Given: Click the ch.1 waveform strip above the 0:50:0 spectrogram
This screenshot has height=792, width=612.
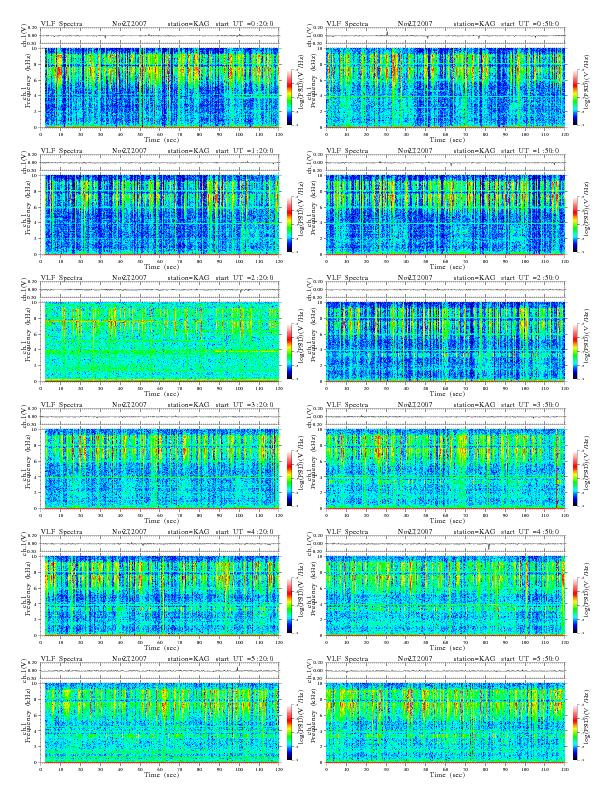Looking at the screenshot, I should tap(445, 36).
